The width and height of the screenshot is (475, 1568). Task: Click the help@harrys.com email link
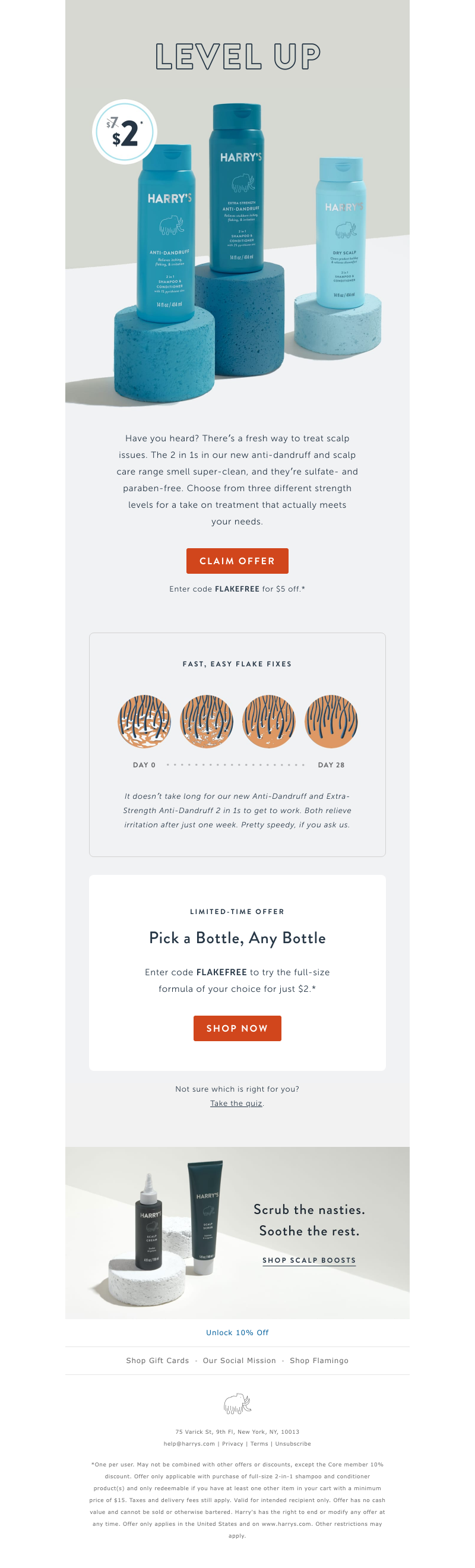189,1443
